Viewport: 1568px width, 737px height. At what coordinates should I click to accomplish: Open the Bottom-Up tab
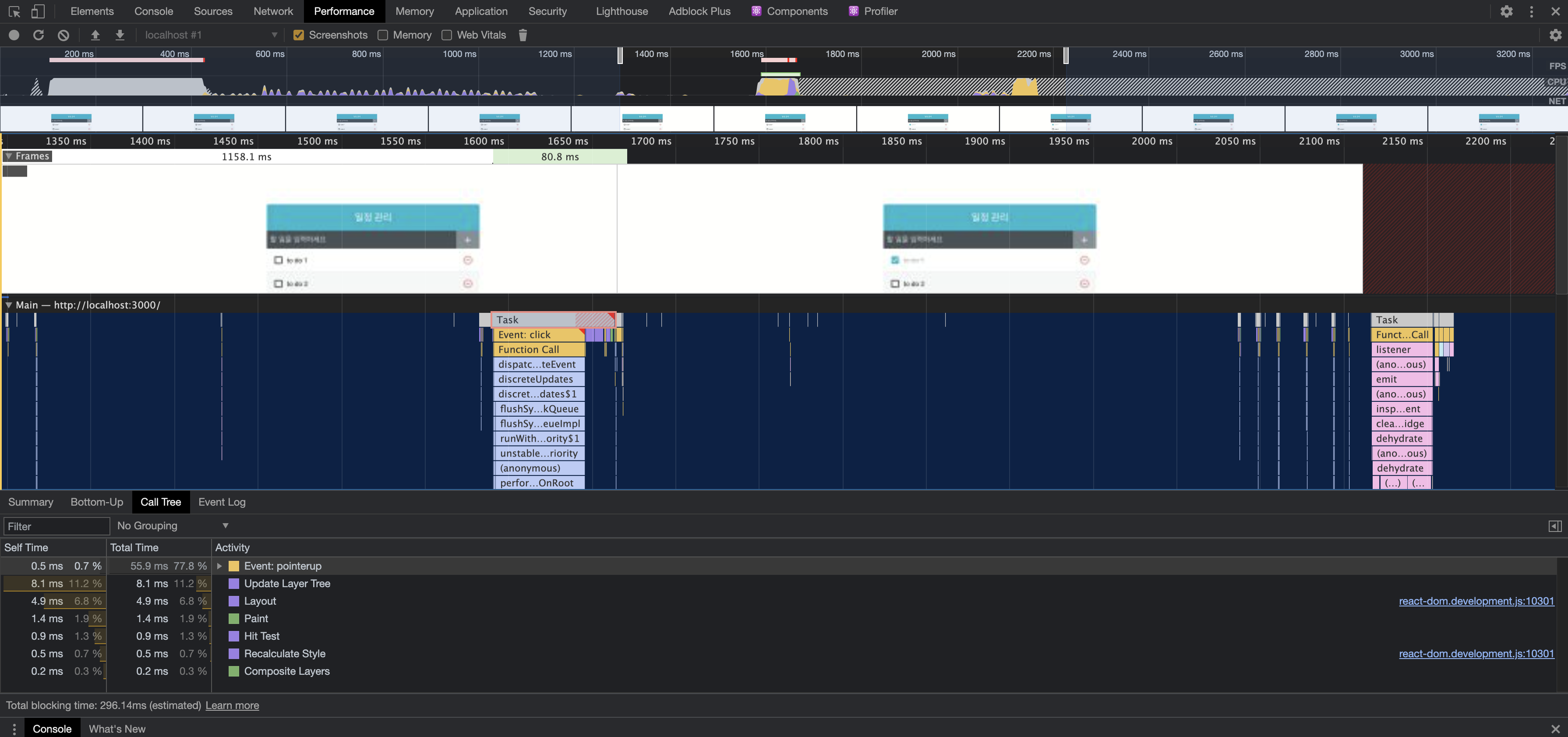point(96,502)
